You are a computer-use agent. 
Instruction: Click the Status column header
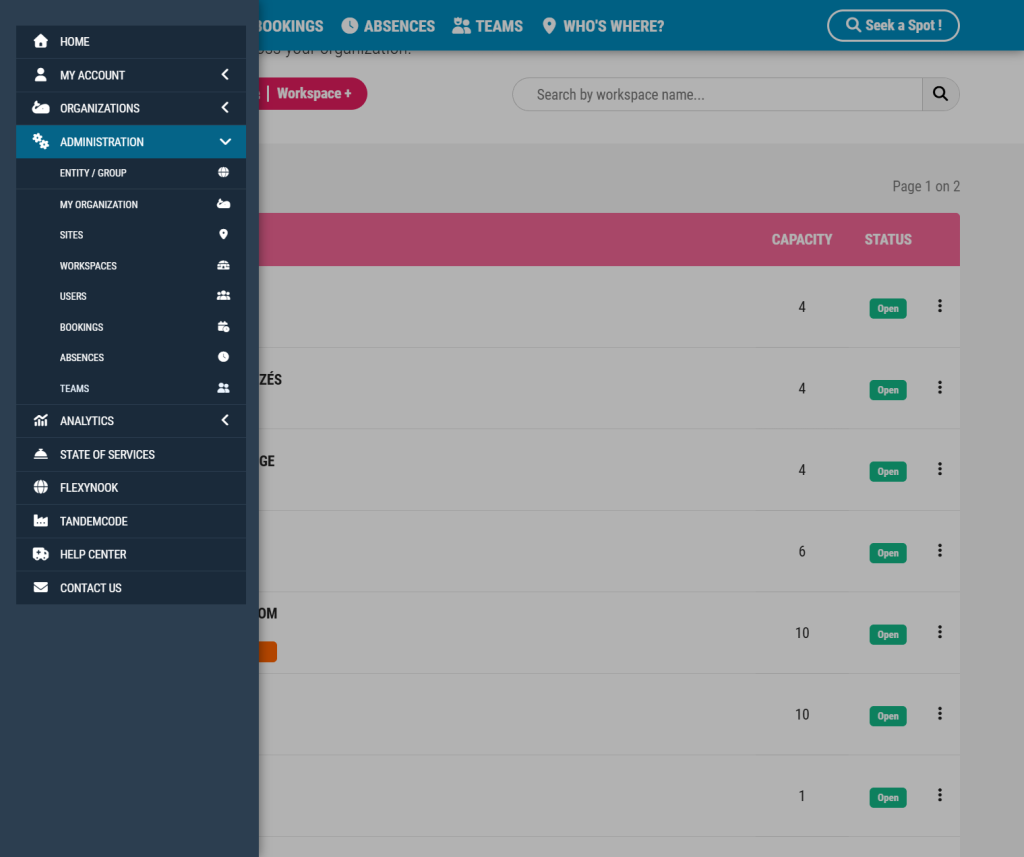click(x=888, y=239)
